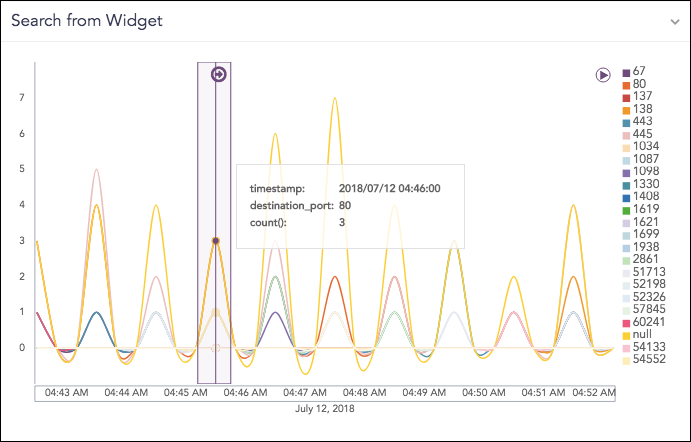This screenshot has height=442, width=691.
Task: Hide the 443 port series
Action: click(x=641, y=123)
